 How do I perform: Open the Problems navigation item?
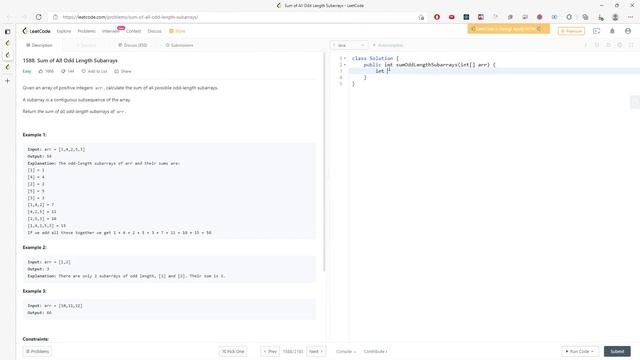(87, 31)
